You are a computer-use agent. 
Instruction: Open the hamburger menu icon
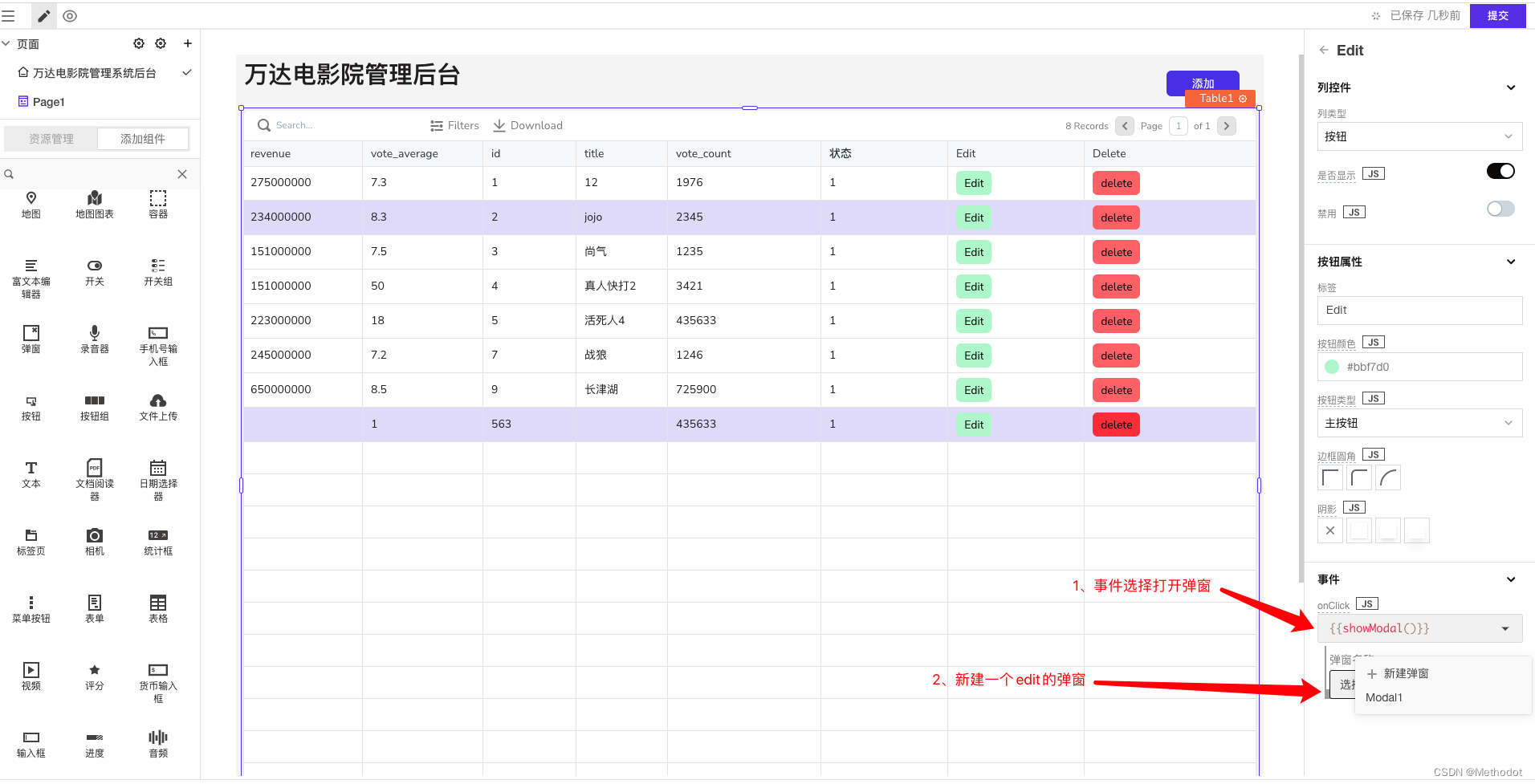click(x=8, y=16)
